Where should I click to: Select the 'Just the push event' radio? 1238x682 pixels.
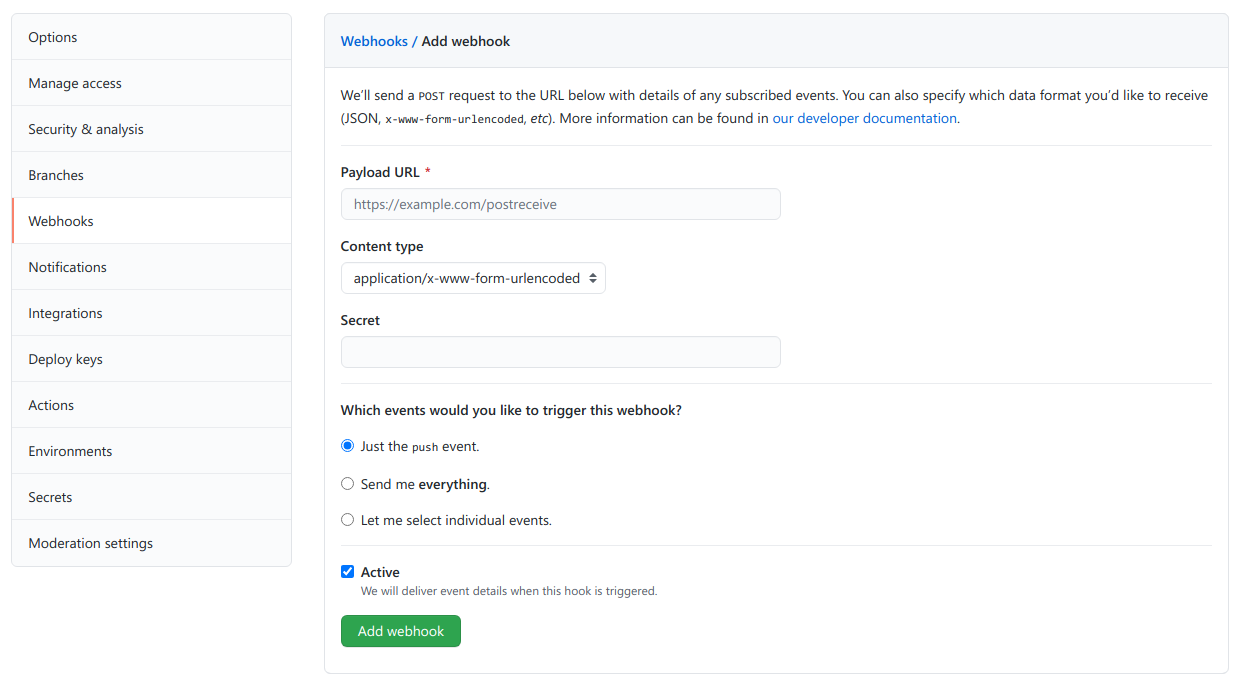click(x=348, y=446)
